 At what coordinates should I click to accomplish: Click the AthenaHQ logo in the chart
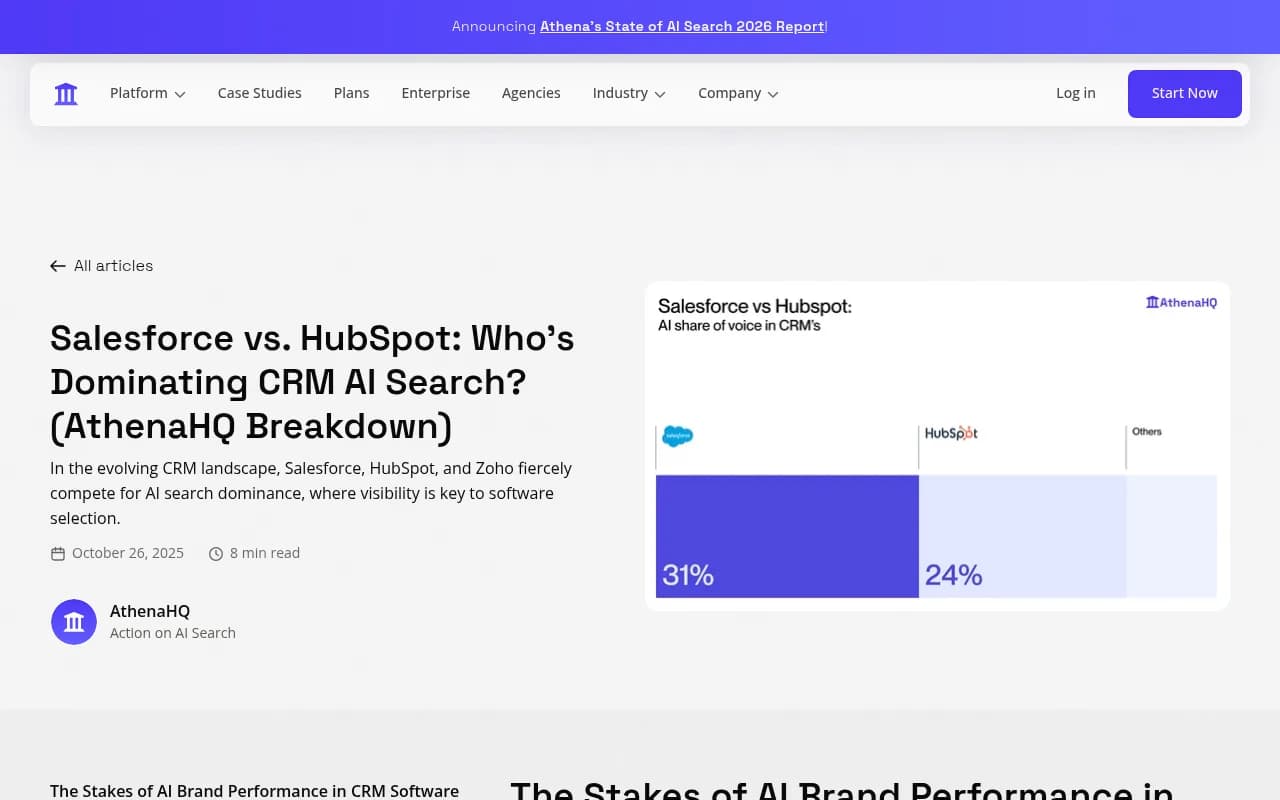coord(1181,302)
